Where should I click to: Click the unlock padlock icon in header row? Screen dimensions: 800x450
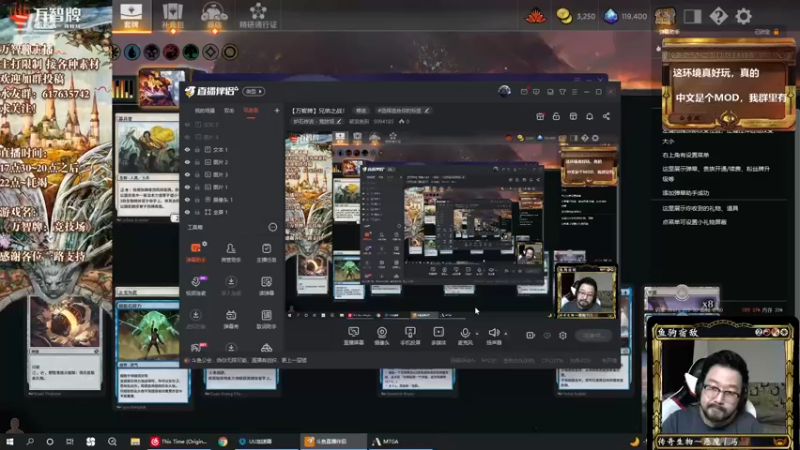[x=556, y=116]
